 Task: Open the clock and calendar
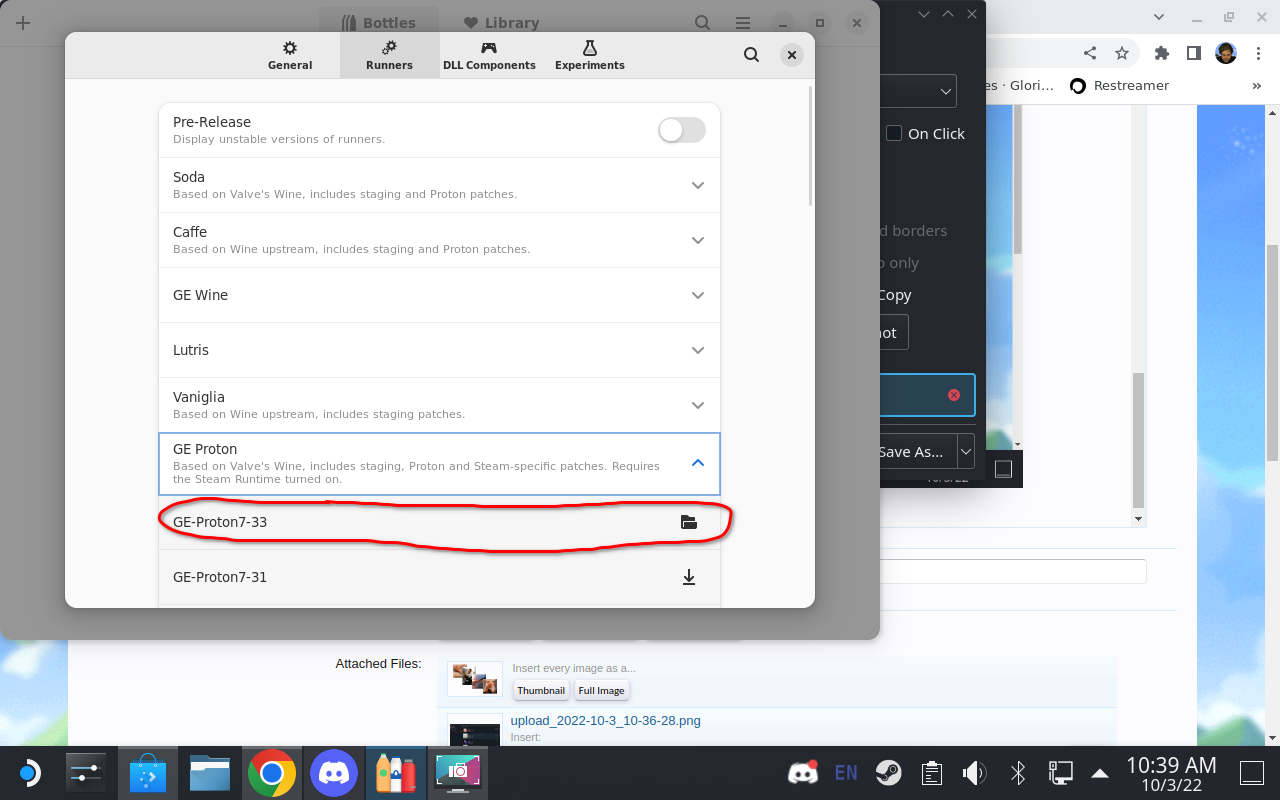pyautogui.click(x=1171, y=773)
